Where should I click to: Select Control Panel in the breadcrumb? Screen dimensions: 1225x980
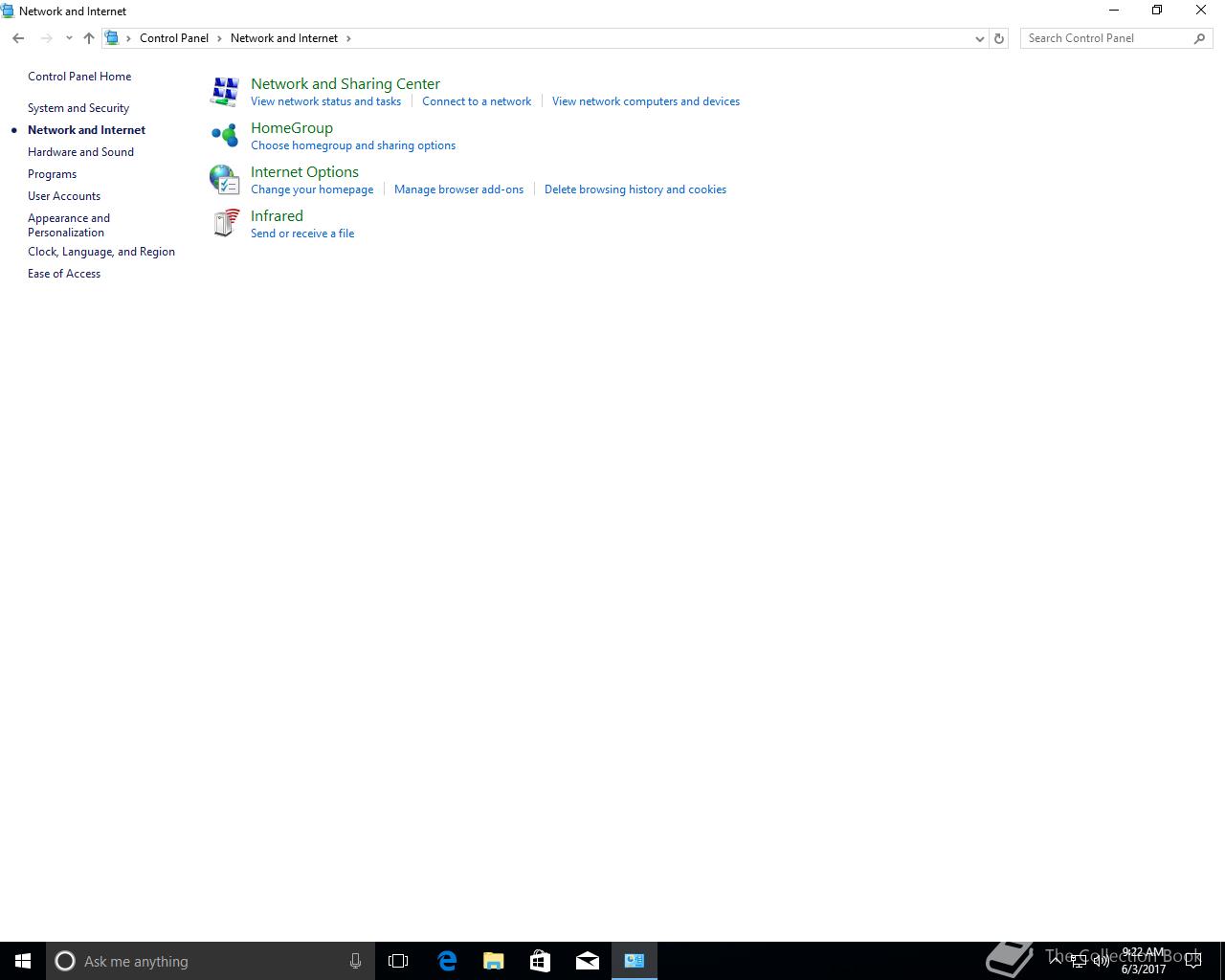pos(174,38)
